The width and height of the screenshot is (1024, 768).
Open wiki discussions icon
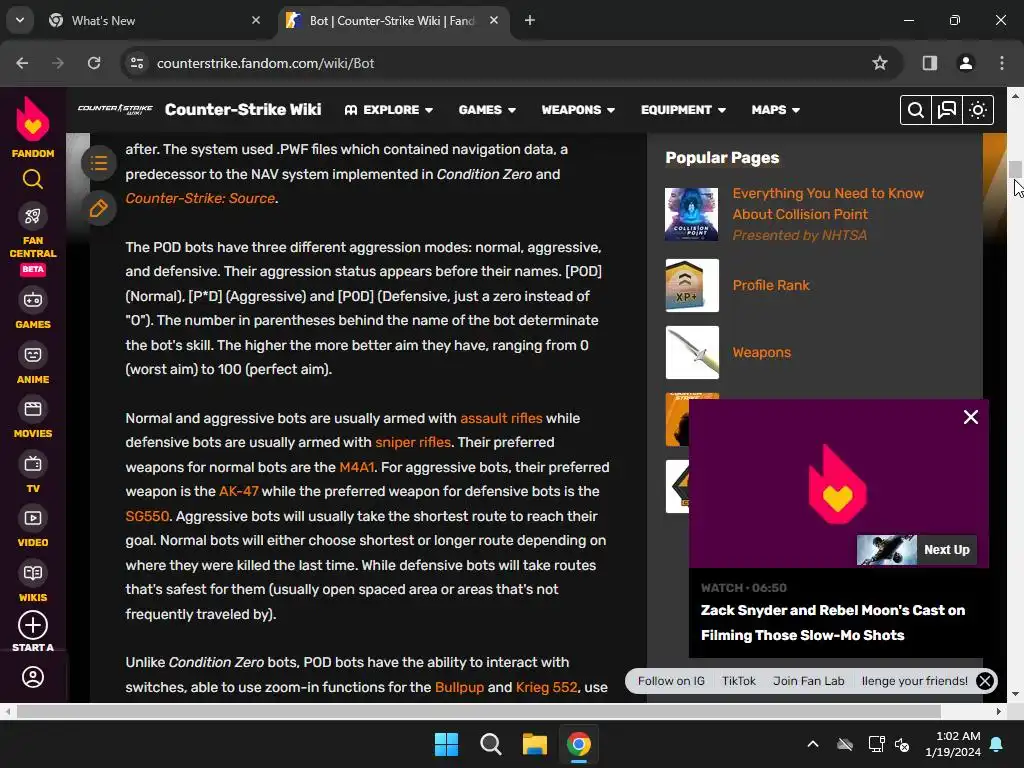[x=947, y=110]
